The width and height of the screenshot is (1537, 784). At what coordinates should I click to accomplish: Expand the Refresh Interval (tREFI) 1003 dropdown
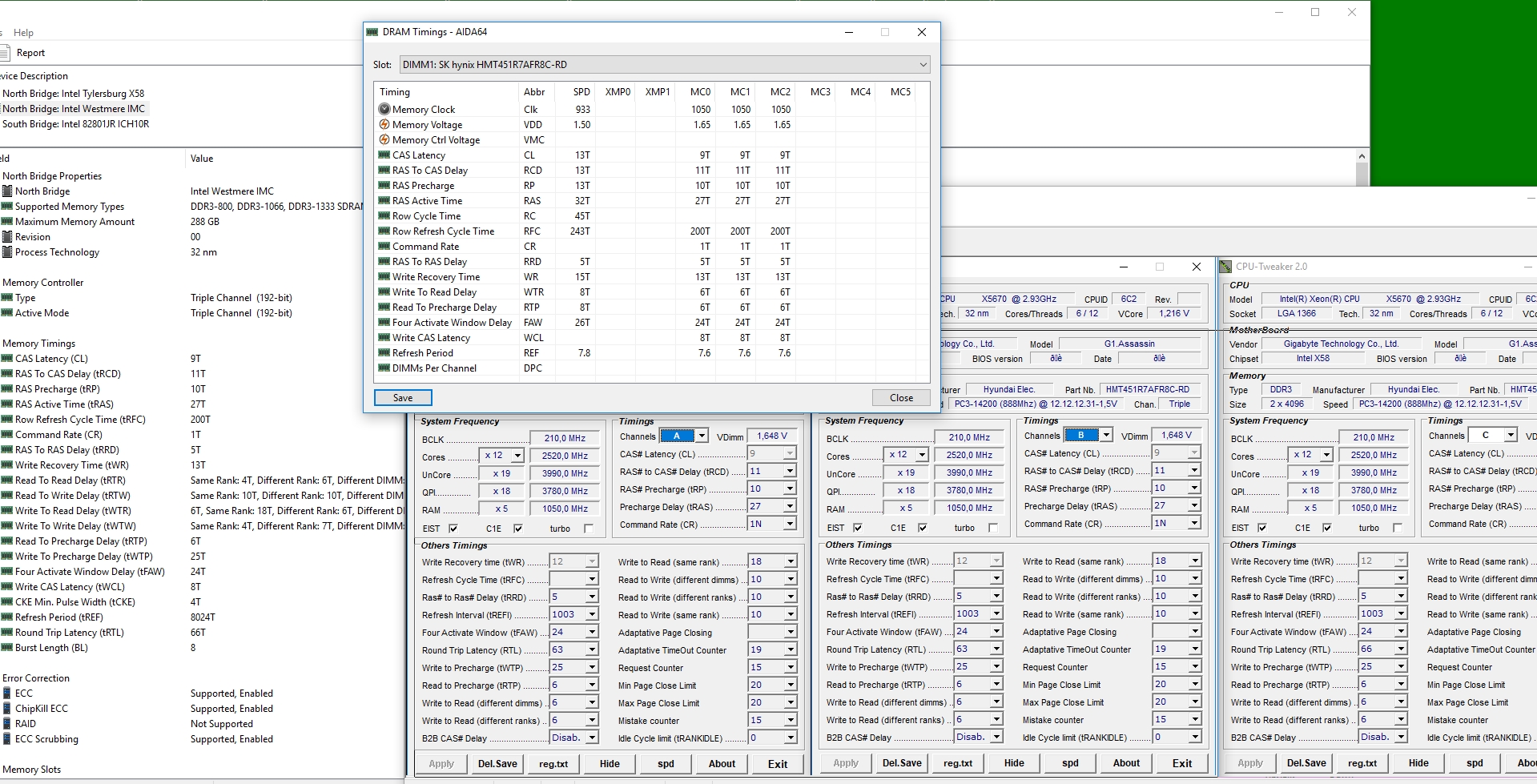pos(592,614)
